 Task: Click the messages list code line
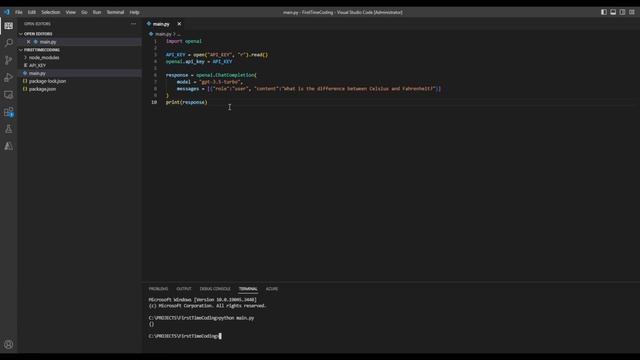click(x=309, y=89)
